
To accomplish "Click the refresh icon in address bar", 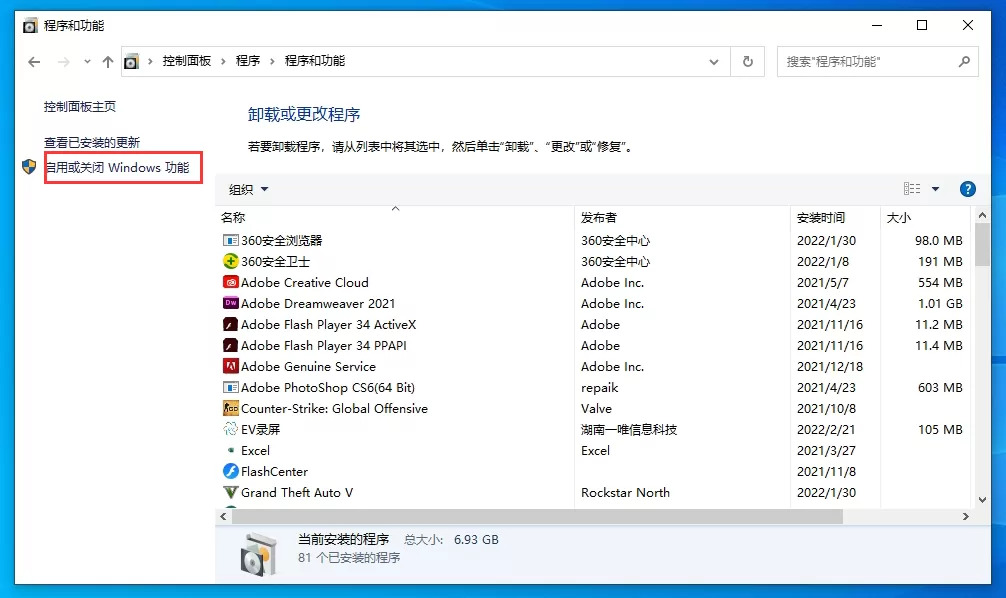I will tap(747, 61).
